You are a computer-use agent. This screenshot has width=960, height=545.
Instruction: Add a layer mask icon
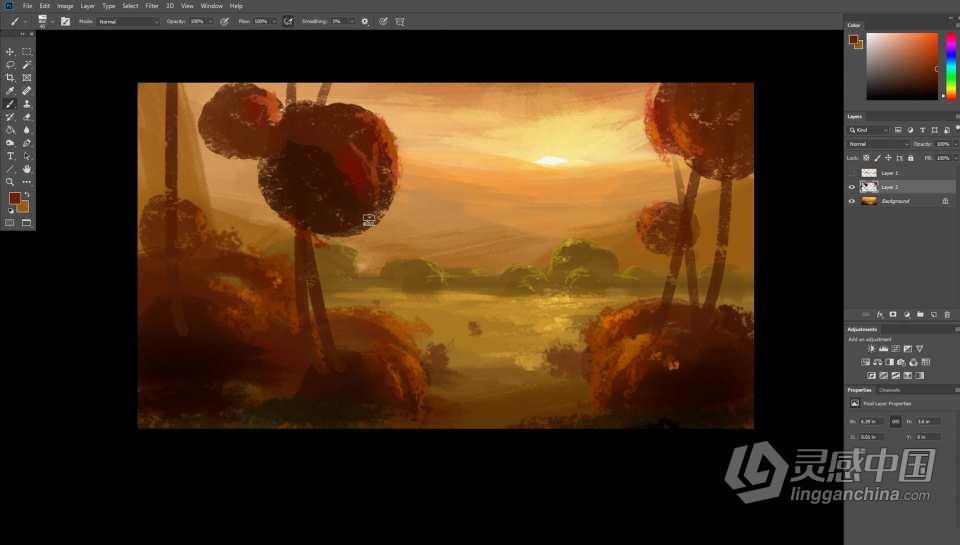pos(893,314)
